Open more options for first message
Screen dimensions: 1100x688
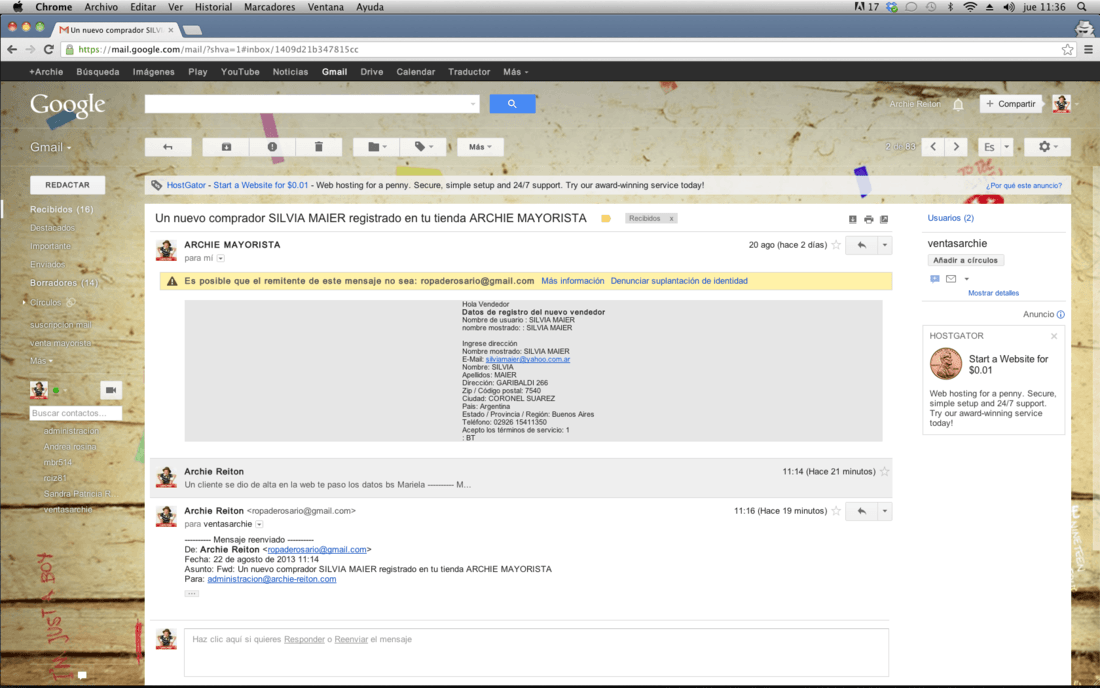[885, 245]
